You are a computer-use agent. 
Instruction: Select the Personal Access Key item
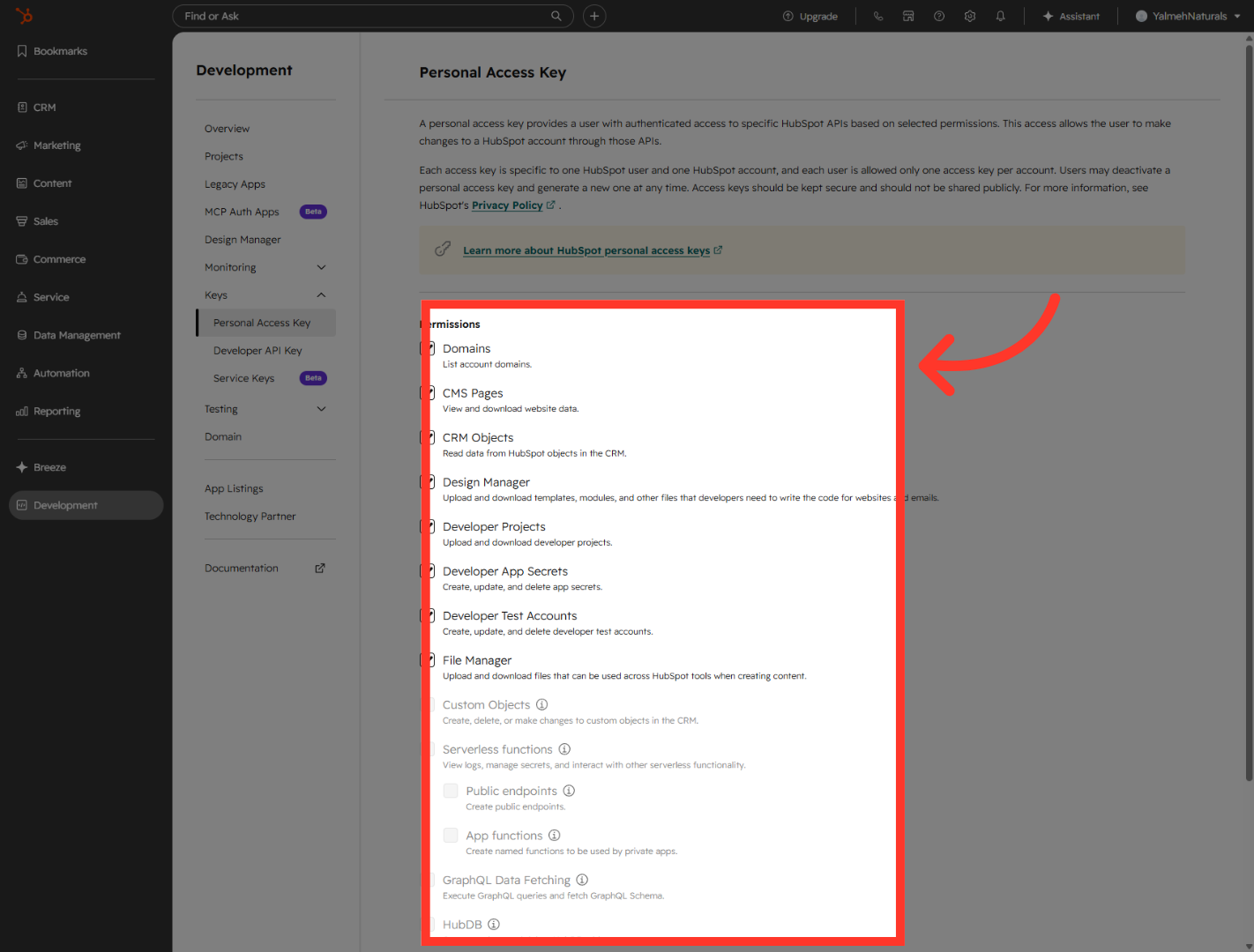[x=266, y=323]
